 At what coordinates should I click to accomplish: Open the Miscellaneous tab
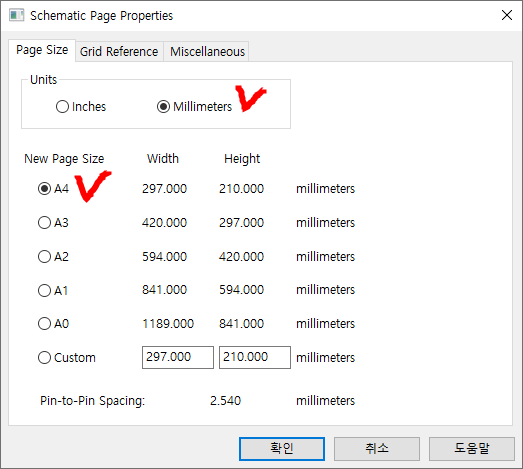207,52
